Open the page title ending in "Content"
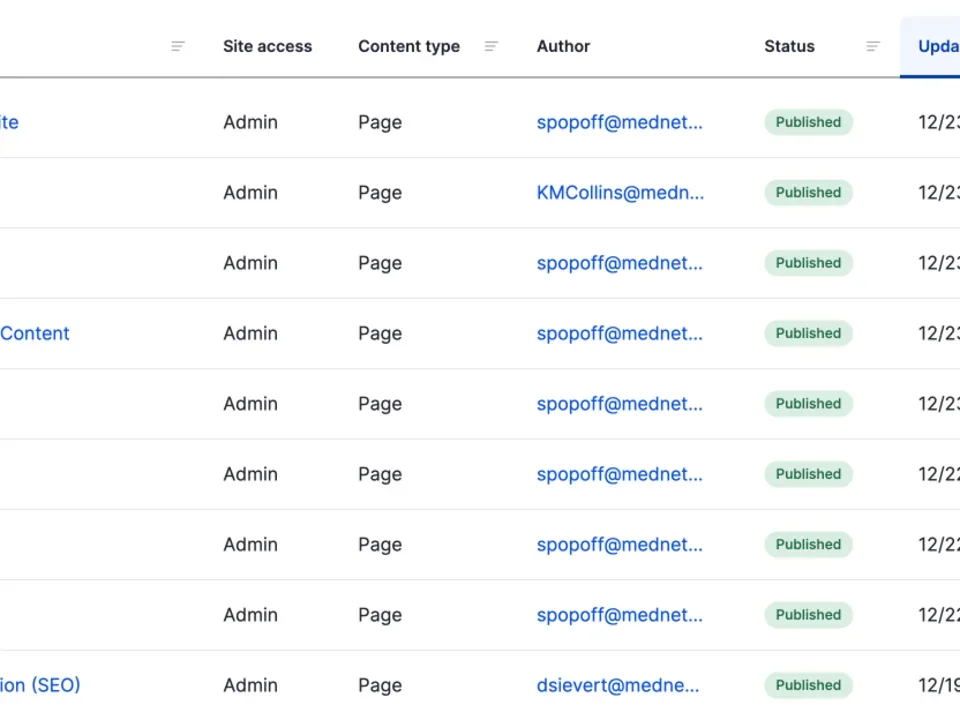The image size is (960, 720). 35,333
